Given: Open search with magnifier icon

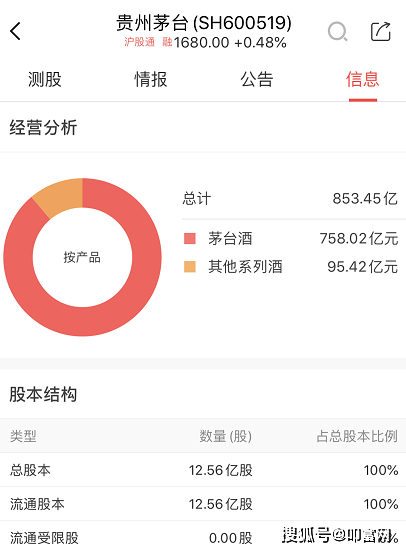Looking at the screenshot, I should coord(338,32).
